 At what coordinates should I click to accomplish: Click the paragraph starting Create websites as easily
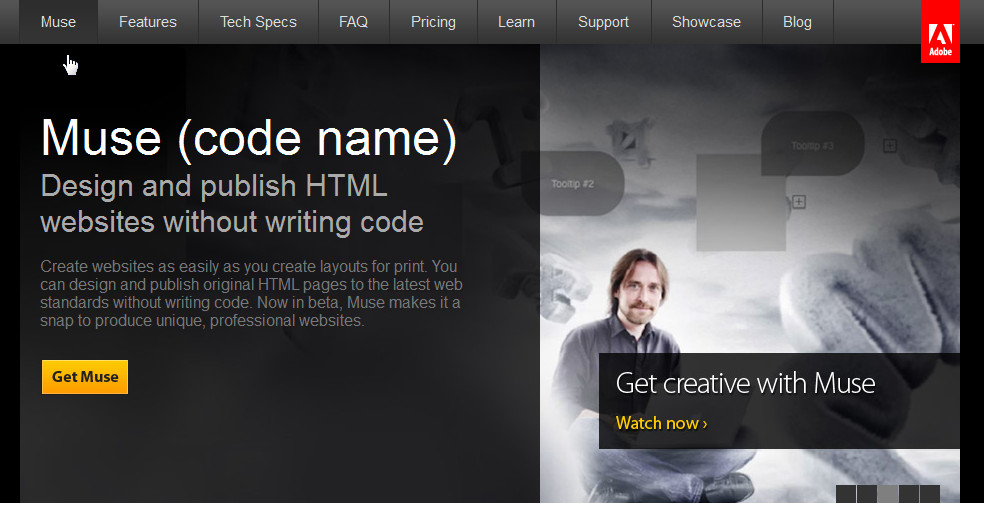point(251,293)
